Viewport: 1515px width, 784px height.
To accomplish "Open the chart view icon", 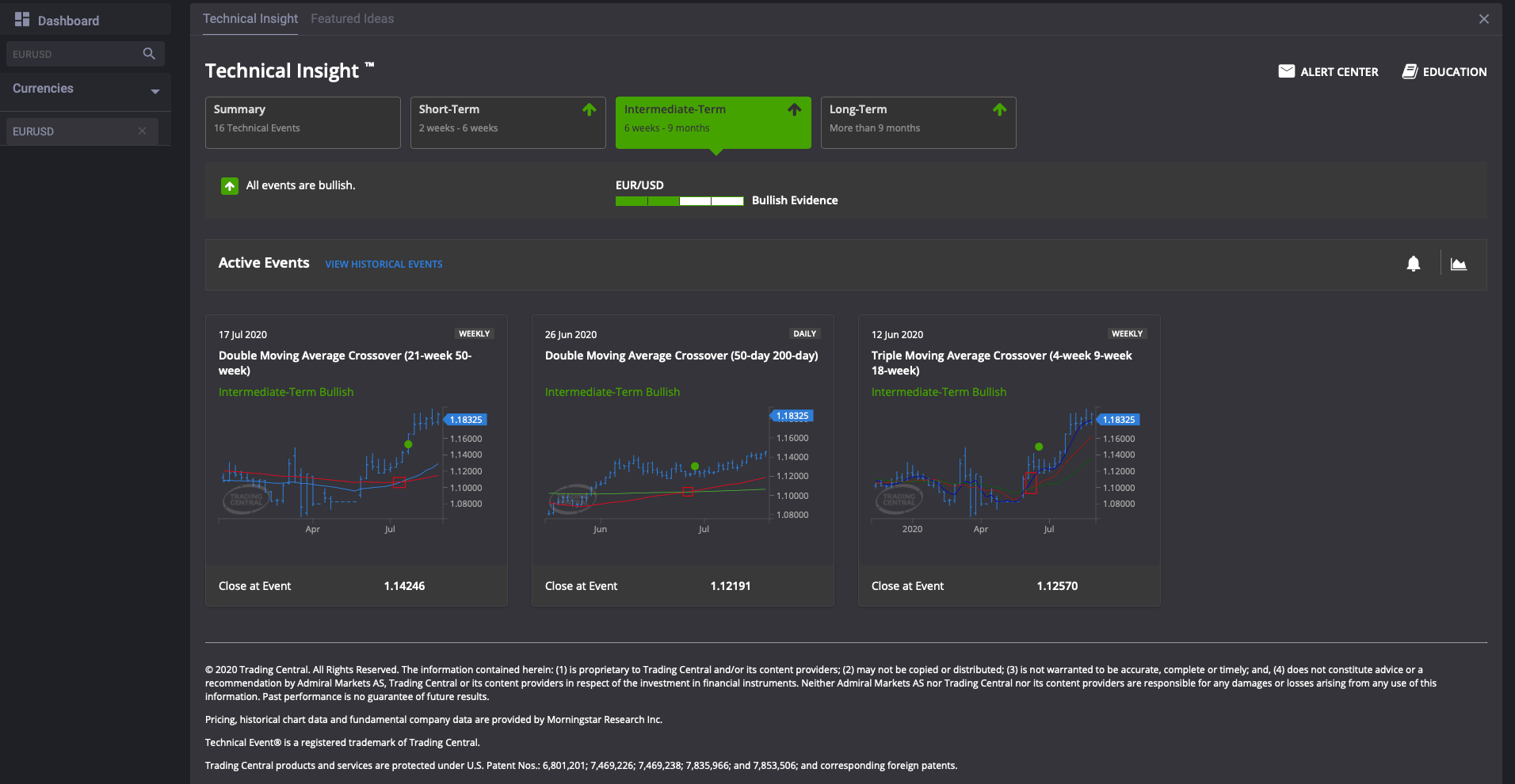I will tap(1459, 264).
